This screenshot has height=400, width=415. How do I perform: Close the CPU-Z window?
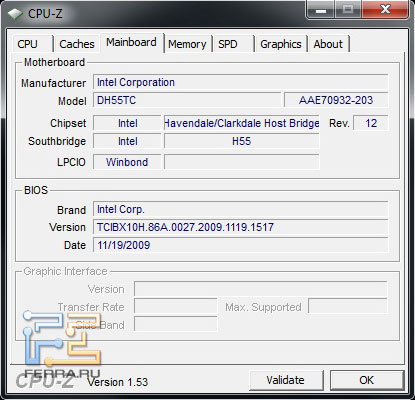click(385, 10)
